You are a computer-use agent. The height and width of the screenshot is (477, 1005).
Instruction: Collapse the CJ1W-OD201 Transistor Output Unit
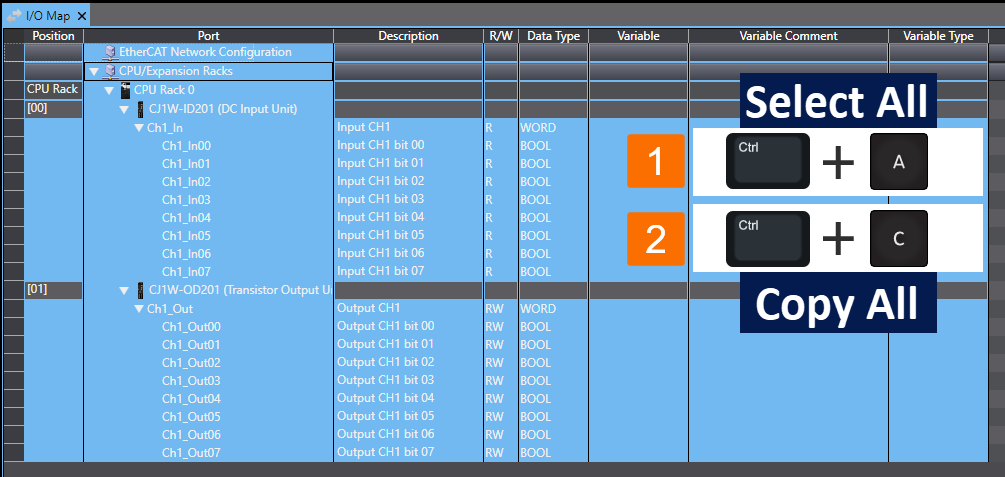click(124, 291)
